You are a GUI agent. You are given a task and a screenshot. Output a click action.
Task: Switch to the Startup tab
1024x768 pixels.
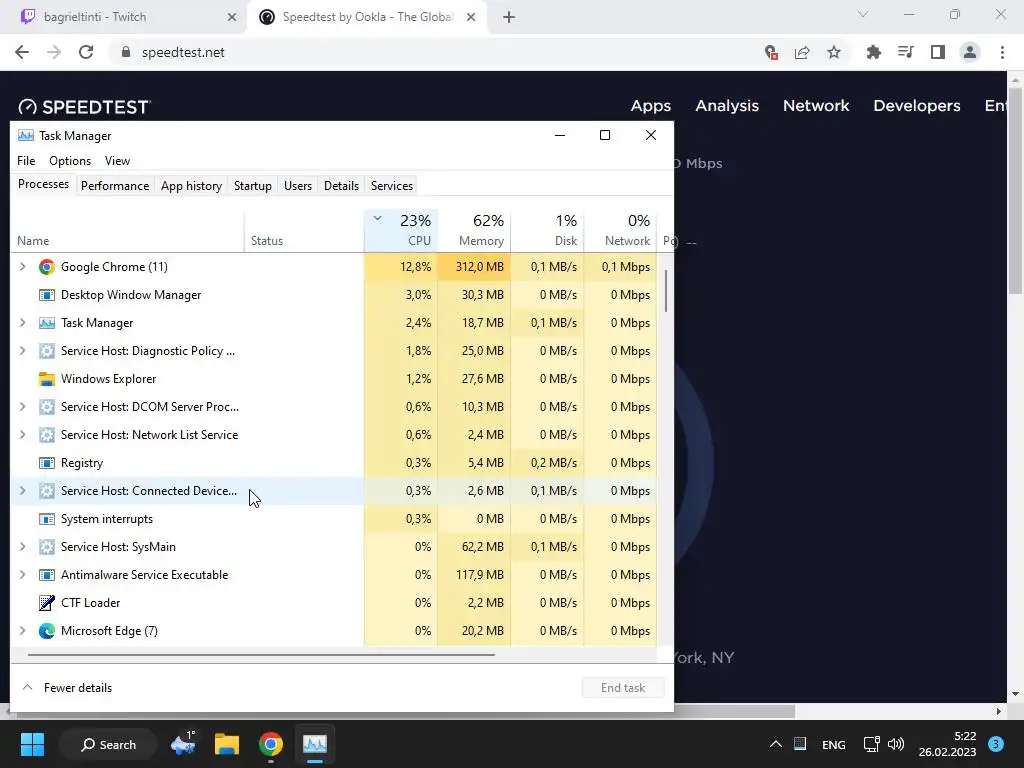[253, 186]
